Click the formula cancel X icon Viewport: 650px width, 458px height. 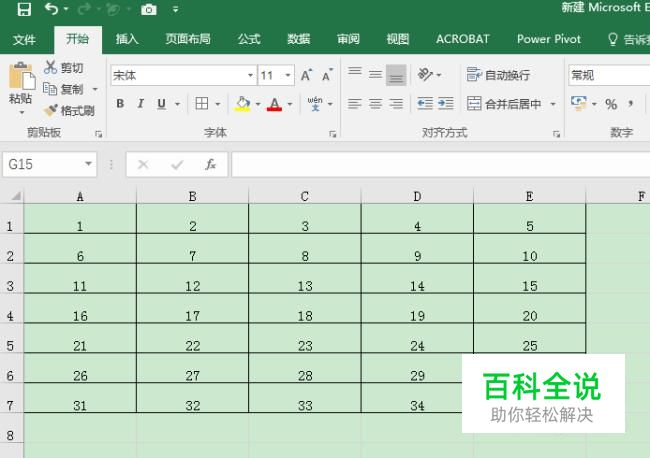[x=143, y=165]
